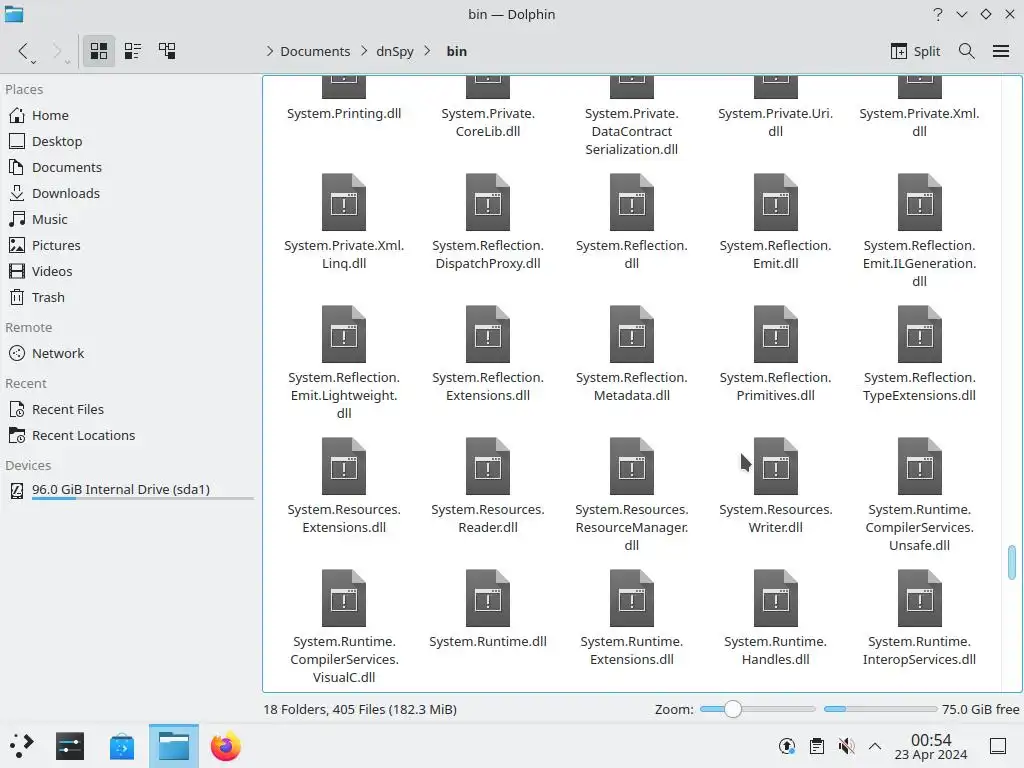Go back to the previous folder

(24, 51)
